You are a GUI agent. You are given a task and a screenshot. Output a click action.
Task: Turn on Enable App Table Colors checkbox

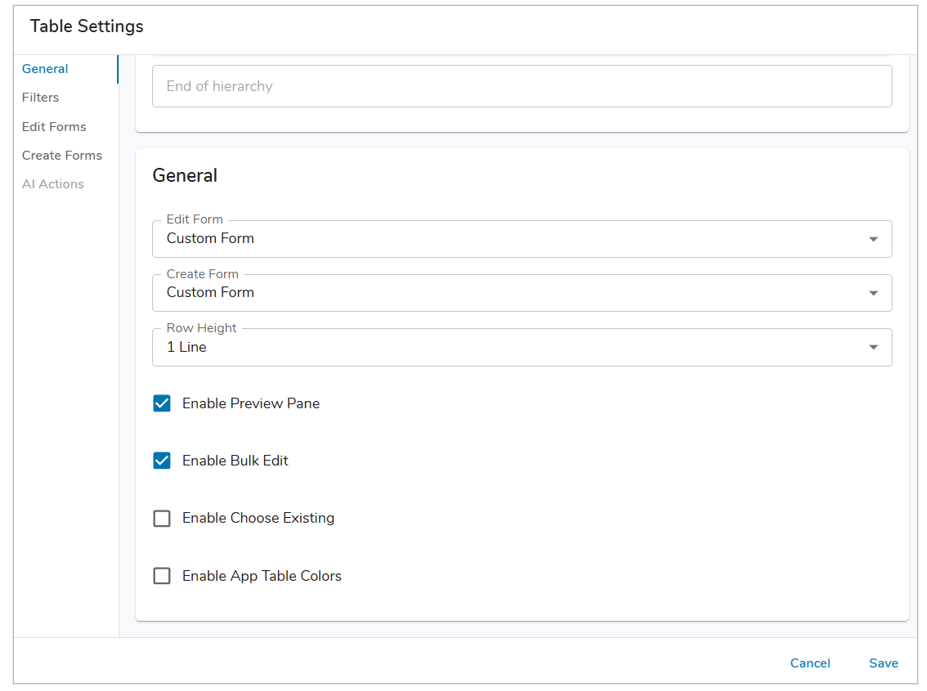tap(162, 576)
